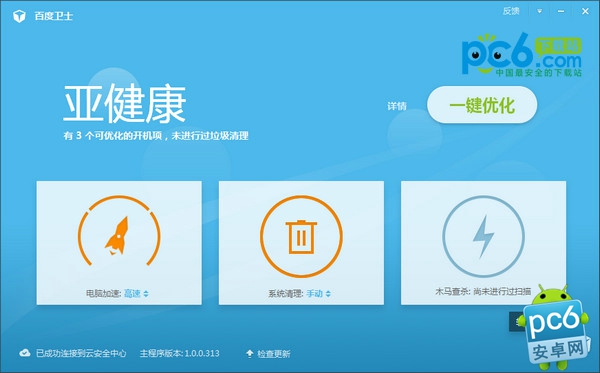
Task: Minimize the 百度卫士 window
Action: coord(561,11)
